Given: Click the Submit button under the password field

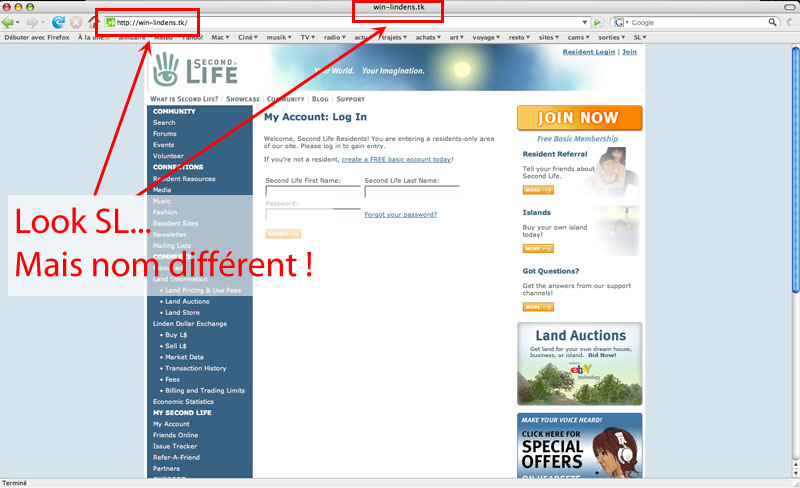Looking at the screenshot, I should 283,234.
